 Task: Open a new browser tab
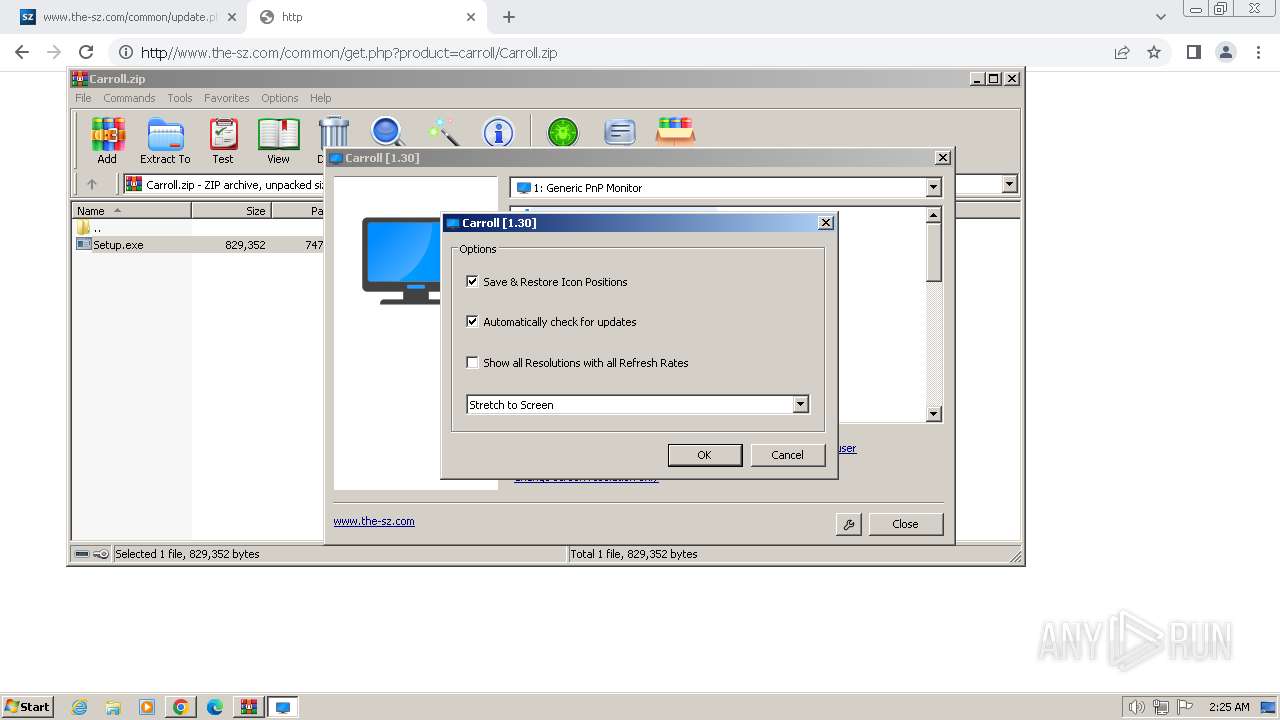(x=509, y=17)
